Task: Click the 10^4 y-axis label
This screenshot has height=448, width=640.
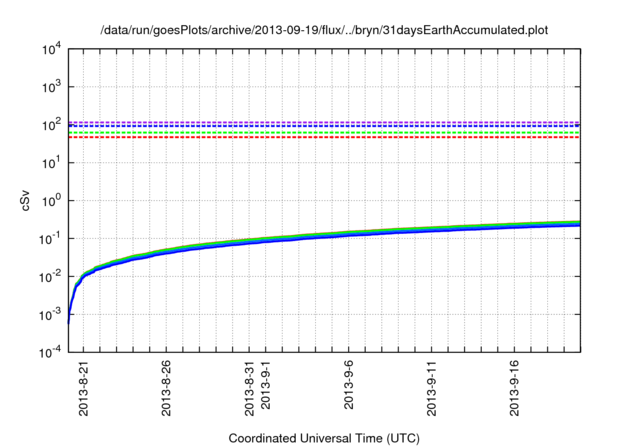Action: coord(51,50)
